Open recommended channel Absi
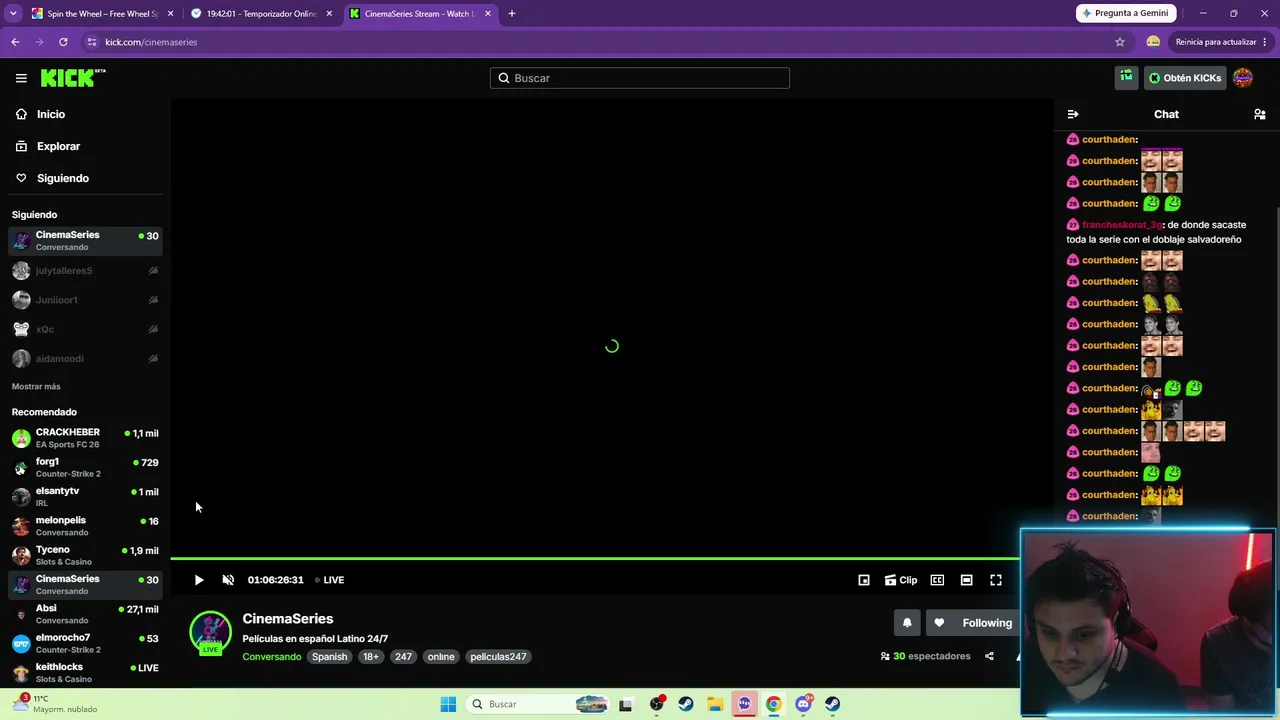 [x=85, y=614]
